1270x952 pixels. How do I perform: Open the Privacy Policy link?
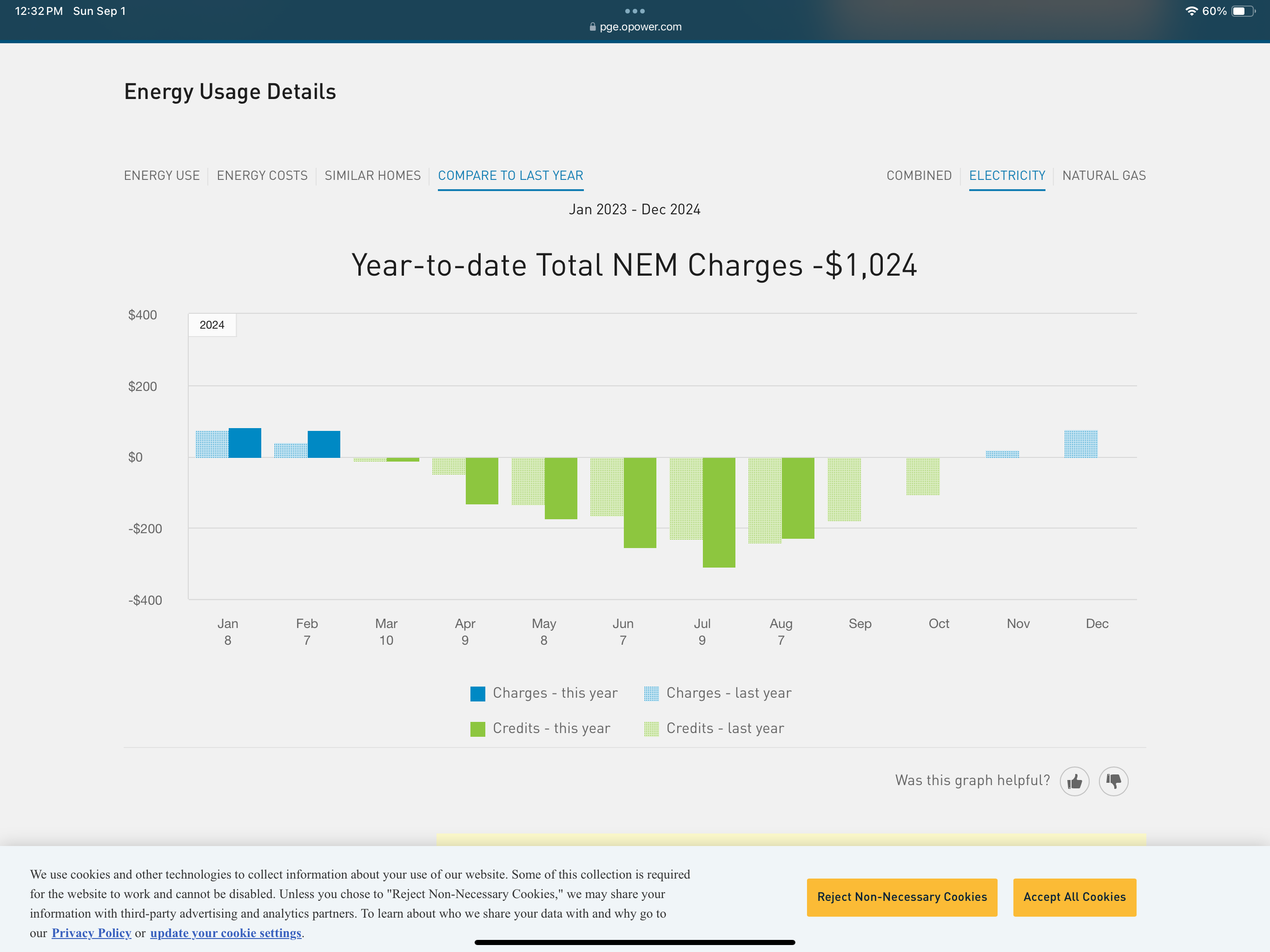[x=91, y=933]
